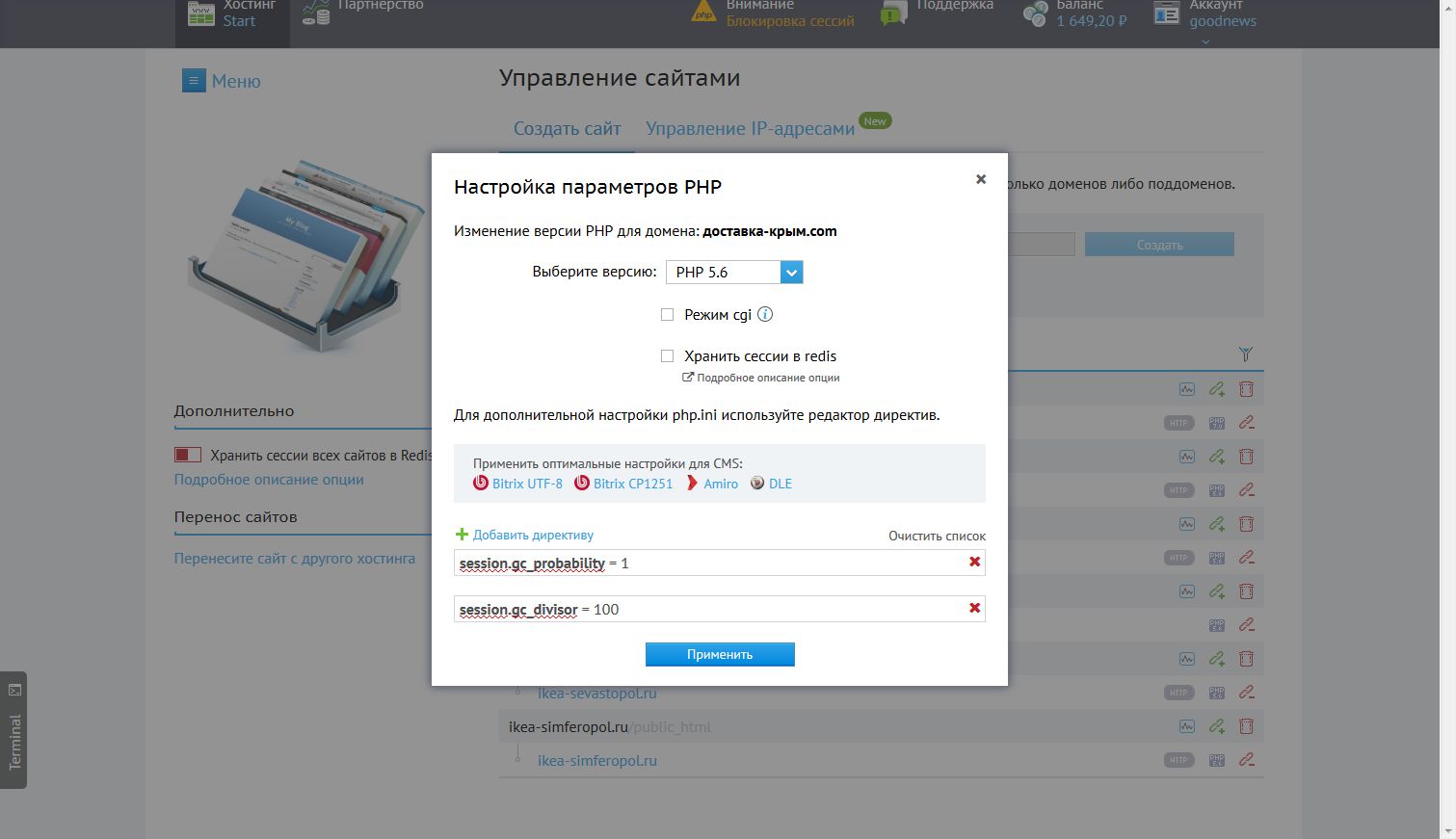This screenshot has height=839, width=1456.
Task: Close the PHP settings dialog
Action: coord(981,179)
